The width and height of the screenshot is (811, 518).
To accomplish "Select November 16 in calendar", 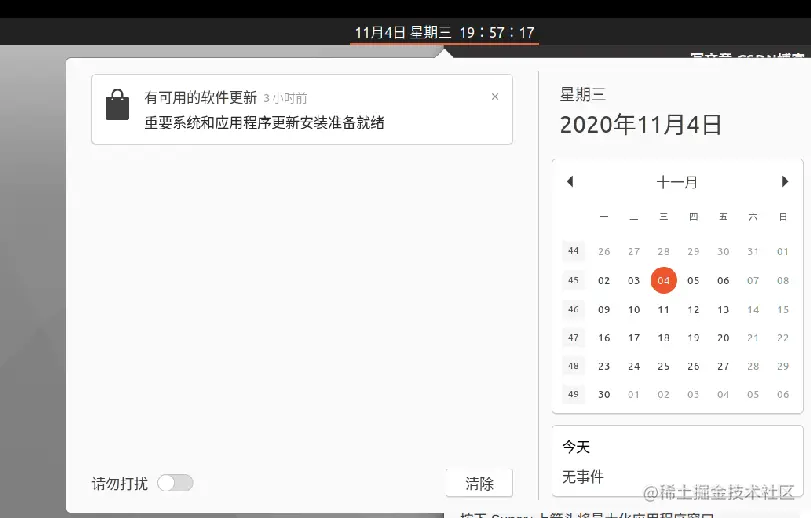I will pyautogui.click(x=604, y=338).
